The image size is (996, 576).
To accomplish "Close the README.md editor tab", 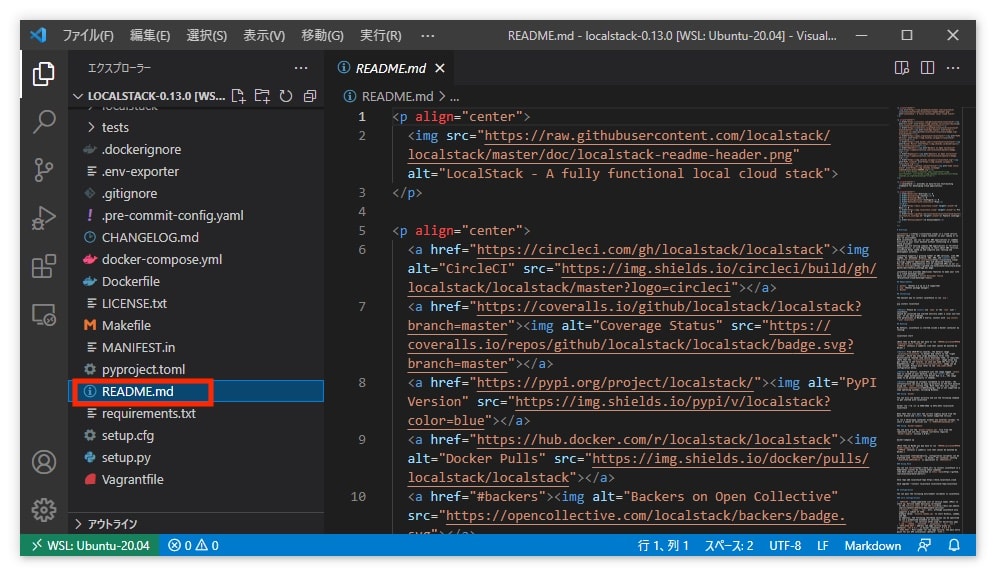I will coord(440,68).
